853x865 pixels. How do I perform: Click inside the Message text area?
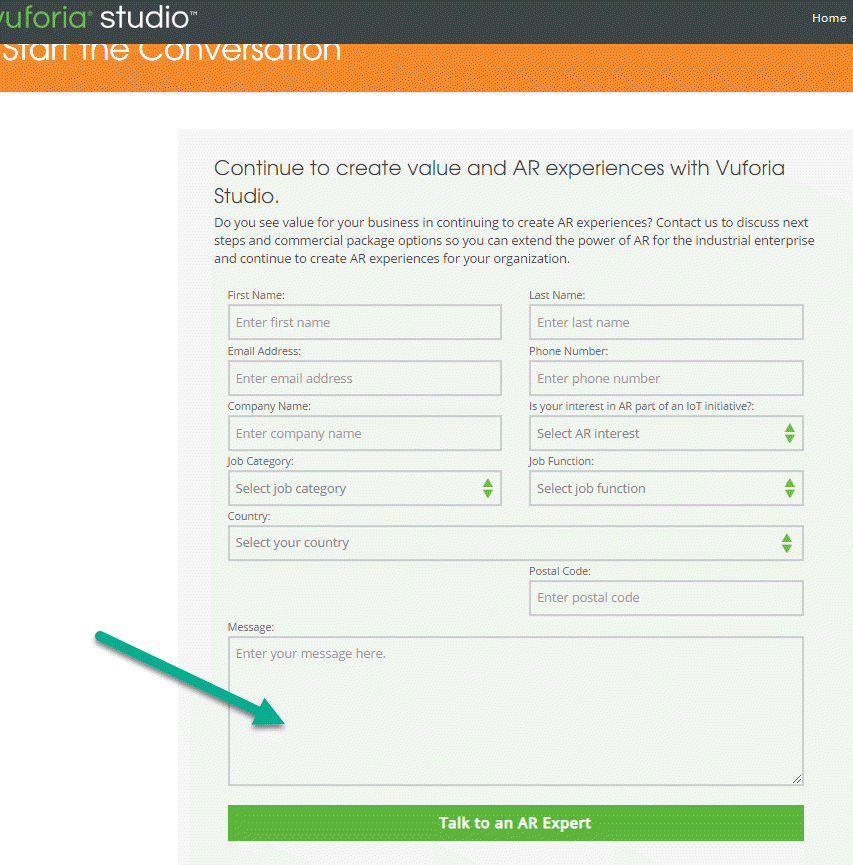515,711
